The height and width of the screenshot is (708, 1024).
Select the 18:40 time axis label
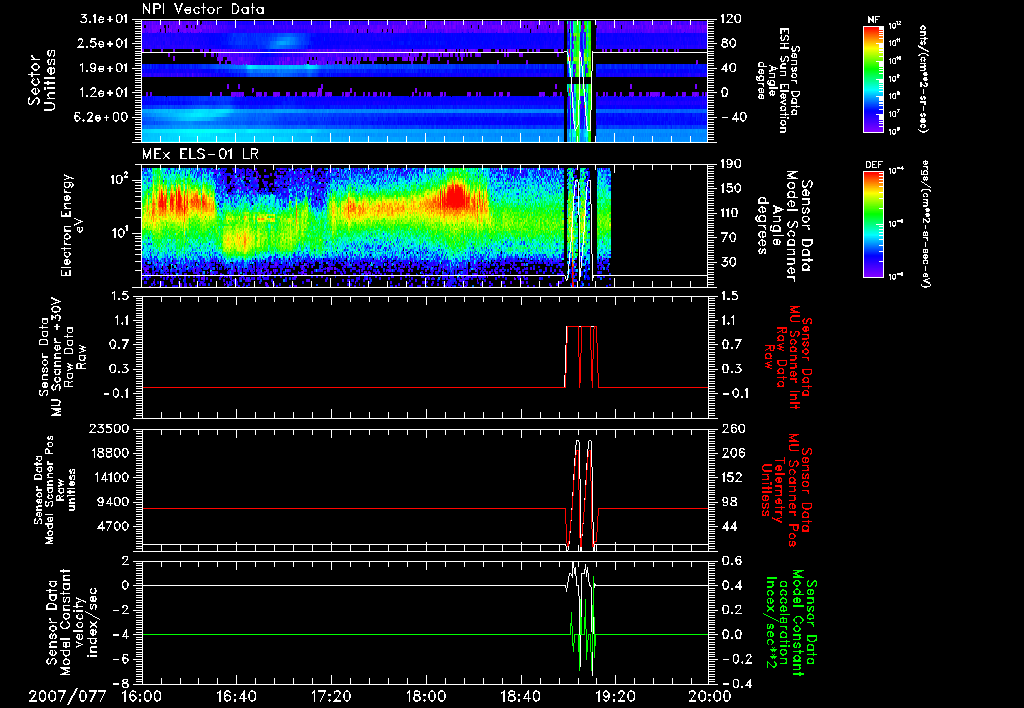(520, 696)
